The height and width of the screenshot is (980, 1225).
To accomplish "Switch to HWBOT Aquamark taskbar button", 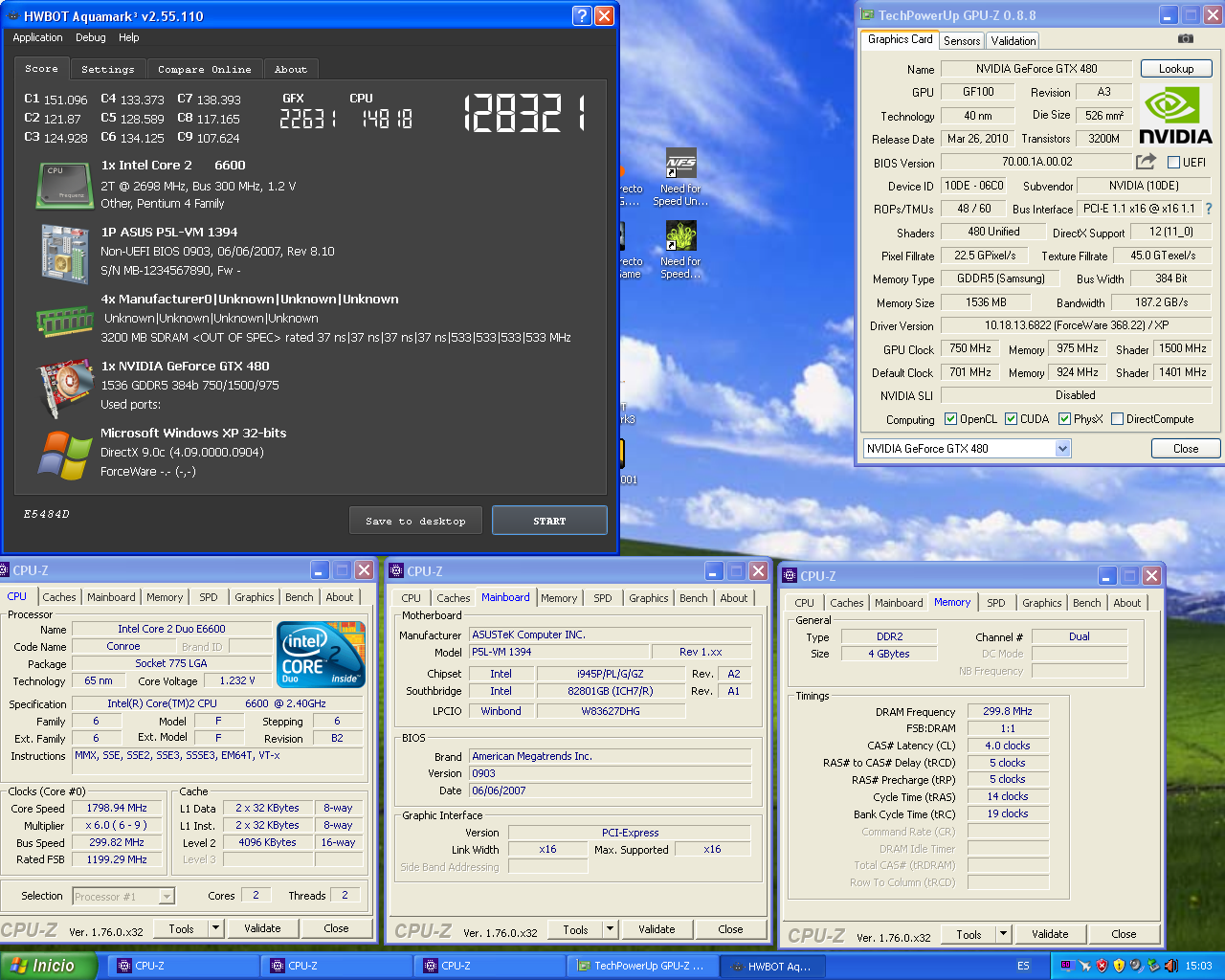I will (x=770, y=966).
